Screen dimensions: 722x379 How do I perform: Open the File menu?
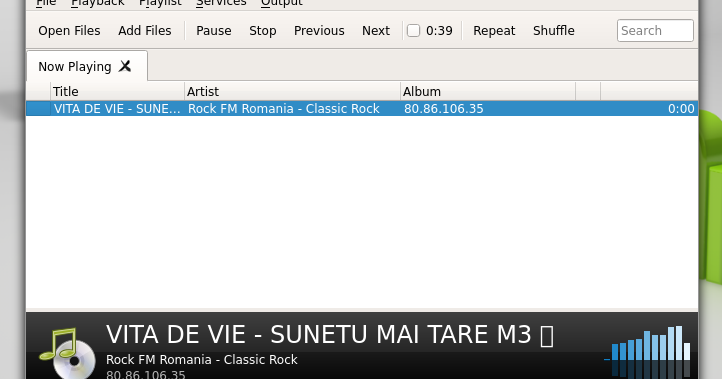pos(46,3)
